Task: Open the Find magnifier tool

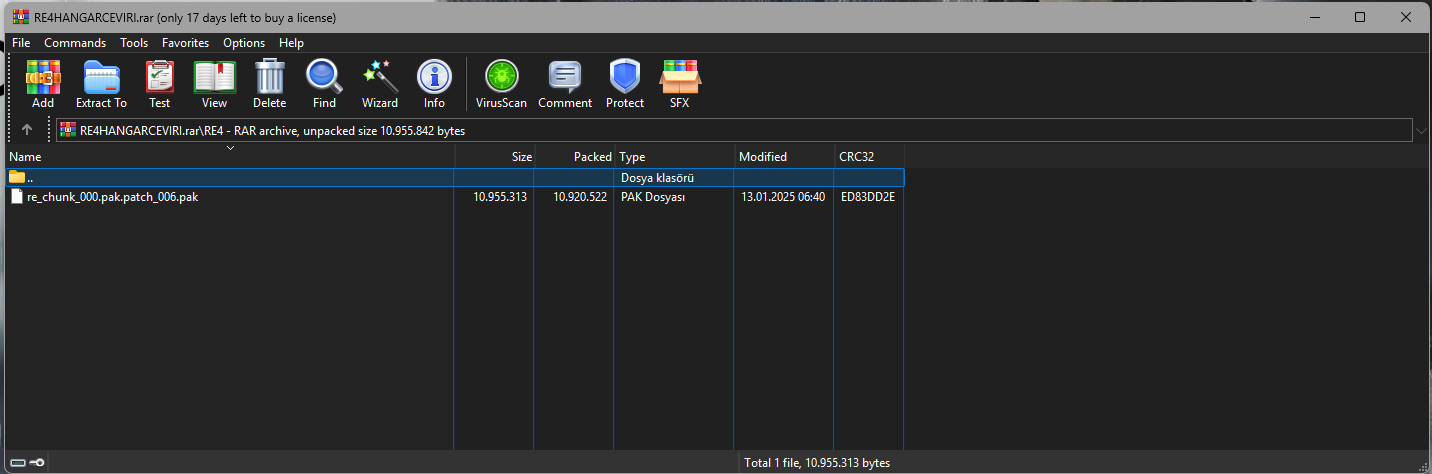Action: [324, 83]
